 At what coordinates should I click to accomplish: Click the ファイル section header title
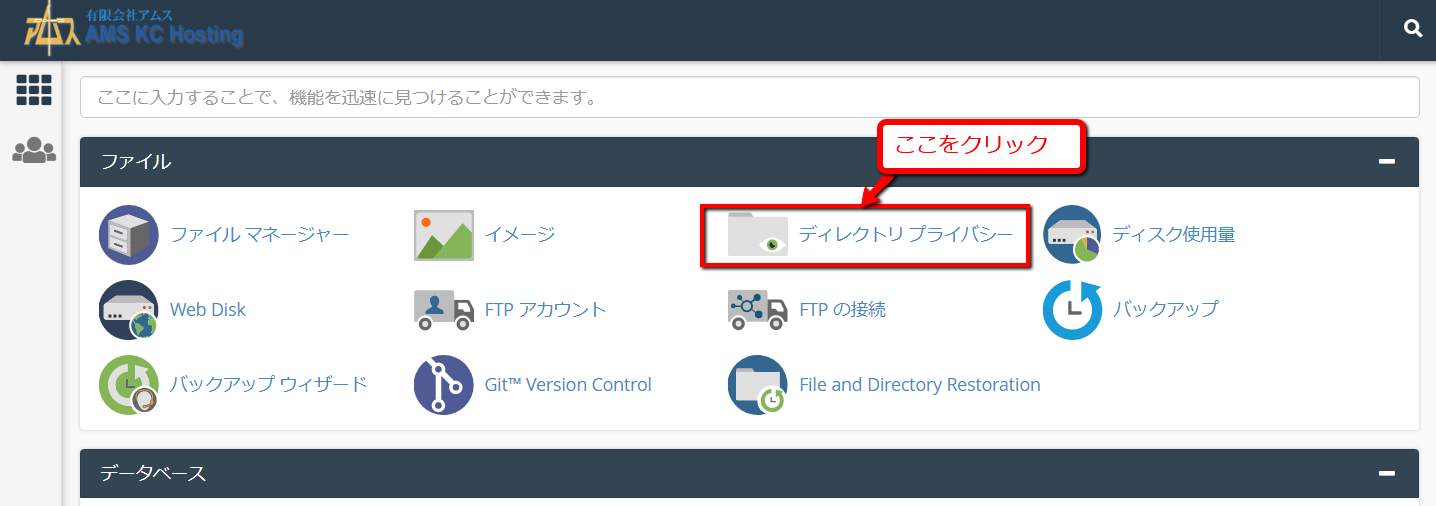136,162
